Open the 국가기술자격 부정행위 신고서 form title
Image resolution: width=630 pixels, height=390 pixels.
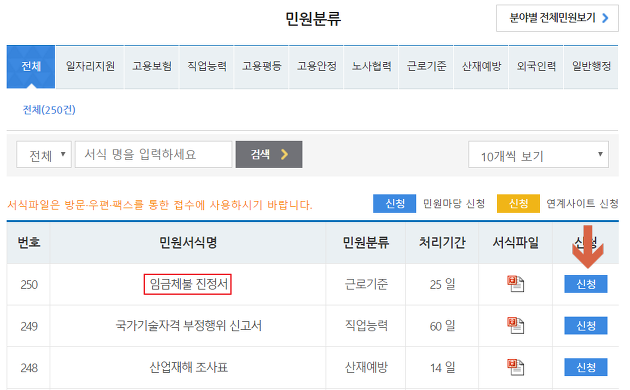click(x=188, y=325)
